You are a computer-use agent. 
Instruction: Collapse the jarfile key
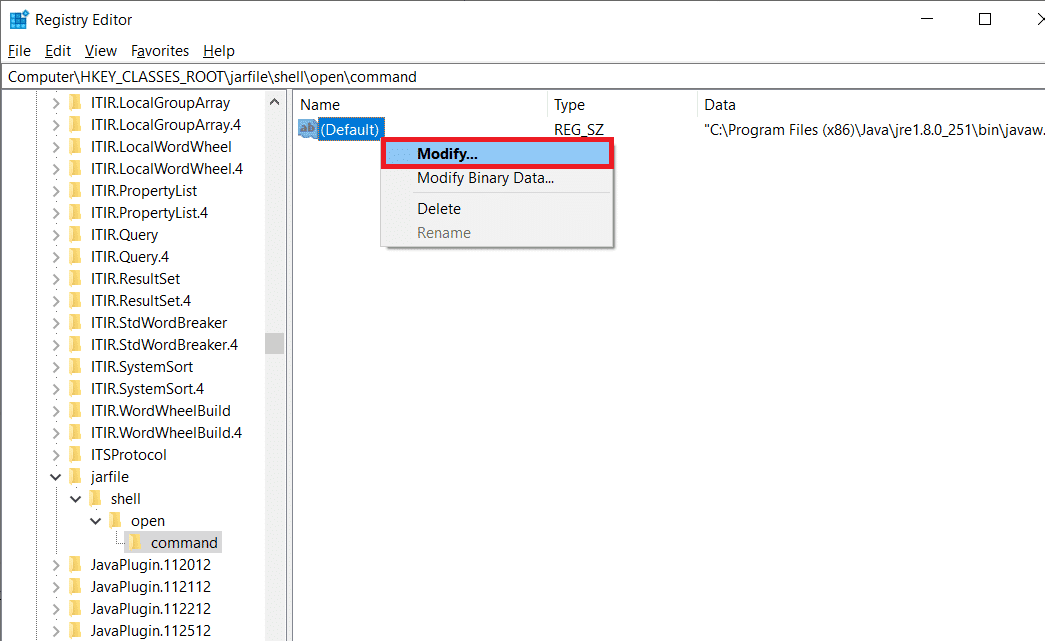tap(56, 477)
